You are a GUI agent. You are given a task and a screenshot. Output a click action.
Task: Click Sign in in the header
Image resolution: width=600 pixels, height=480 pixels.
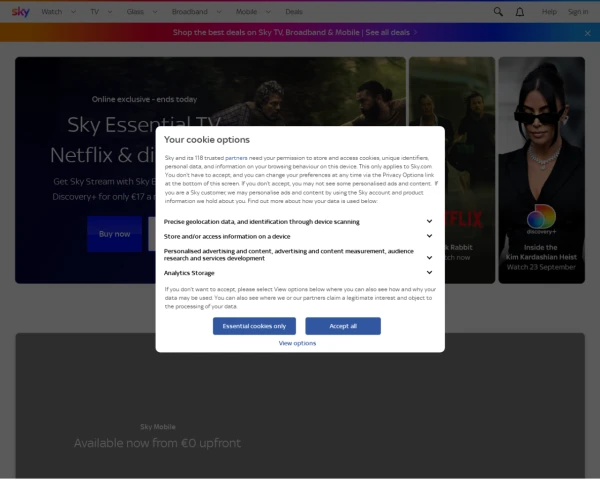(578, 12)
